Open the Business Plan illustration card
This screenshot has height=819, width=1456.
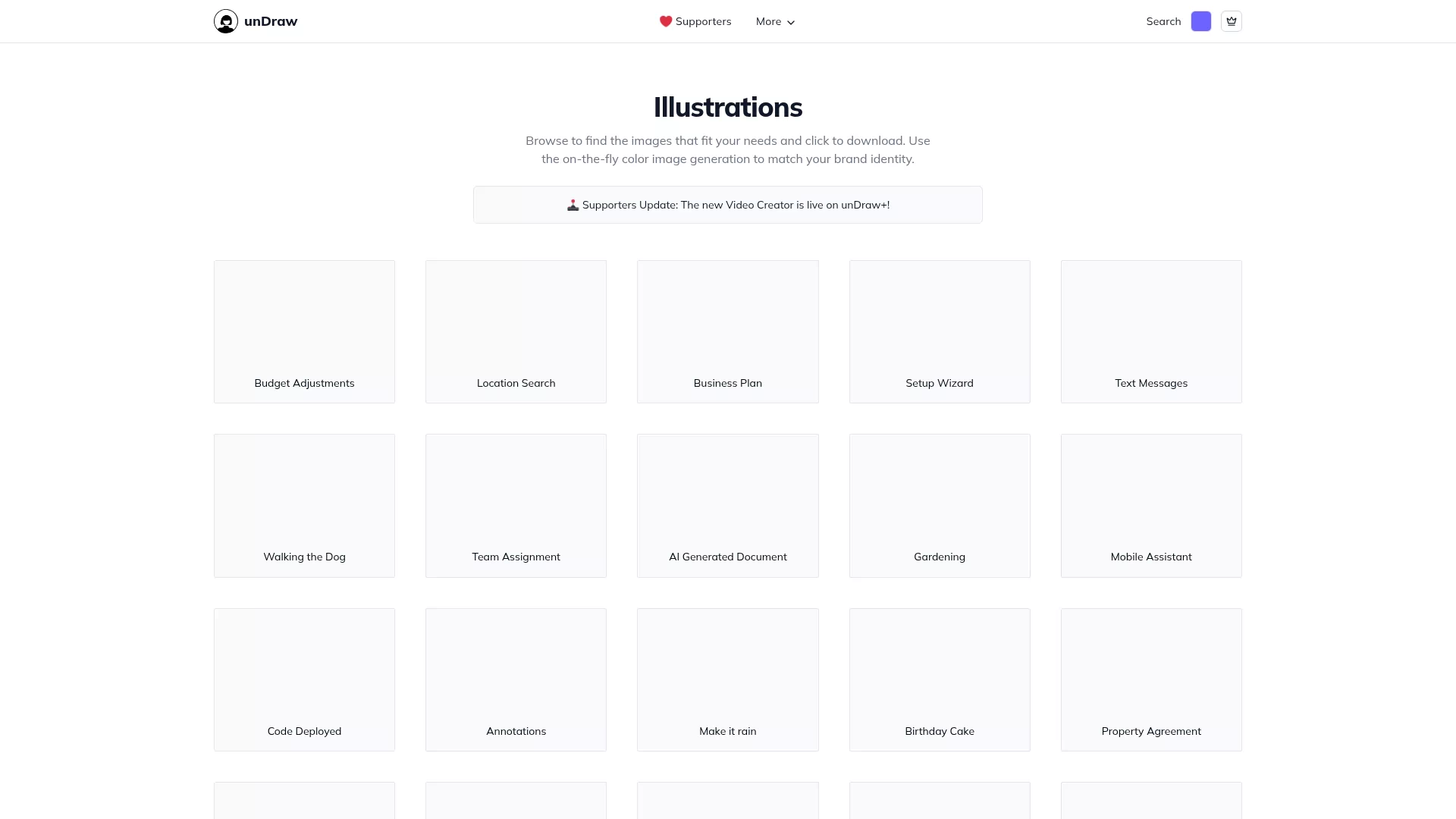[x=728, y=331]
